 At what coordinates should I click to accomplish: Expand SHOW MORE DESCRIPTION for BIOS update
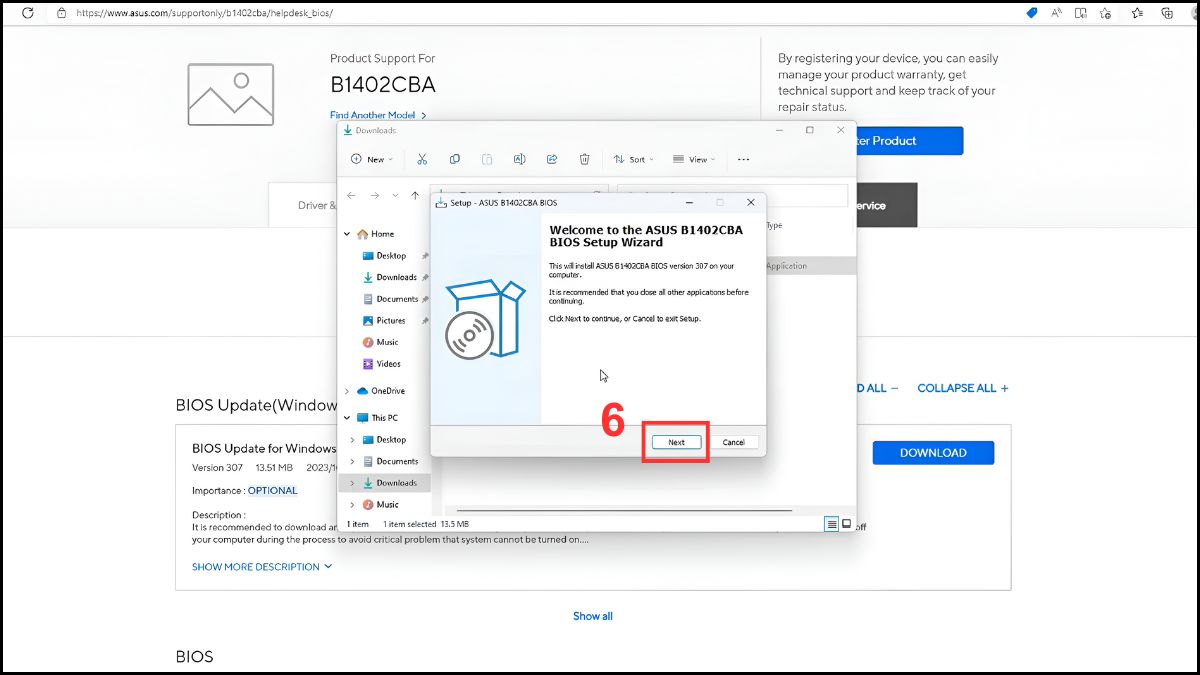click(x=262, y=567)
